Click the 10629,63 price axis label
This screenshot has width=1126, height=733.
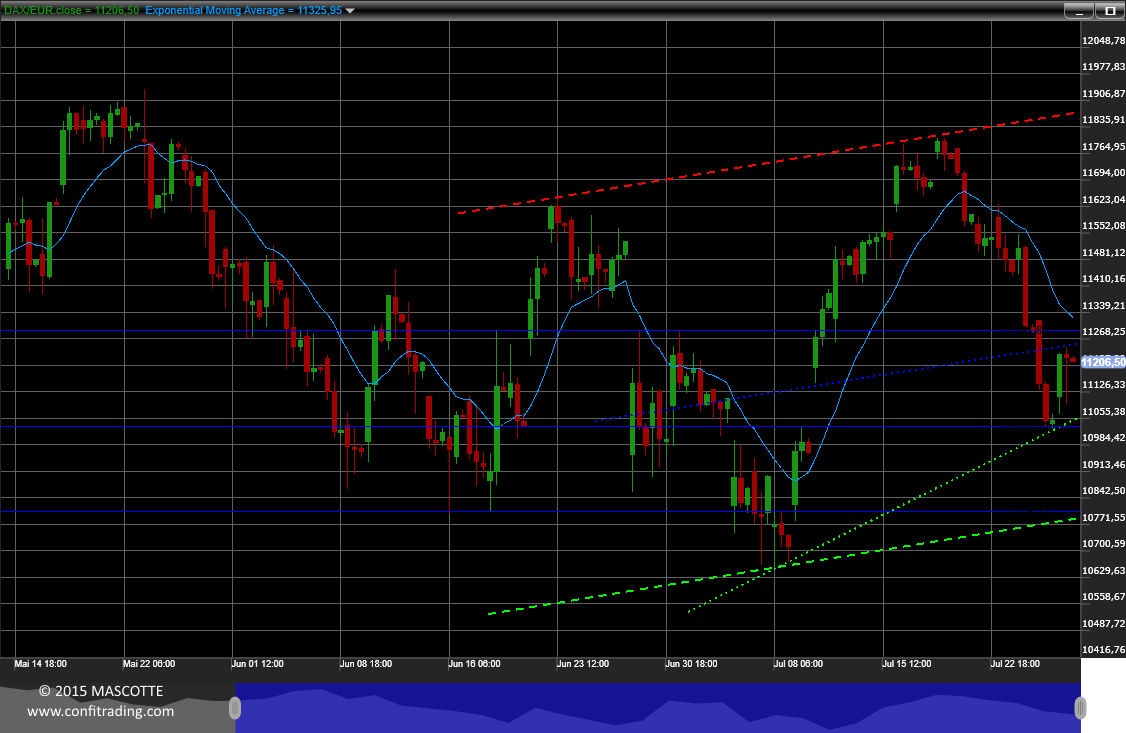click(x=1103, y=571)
